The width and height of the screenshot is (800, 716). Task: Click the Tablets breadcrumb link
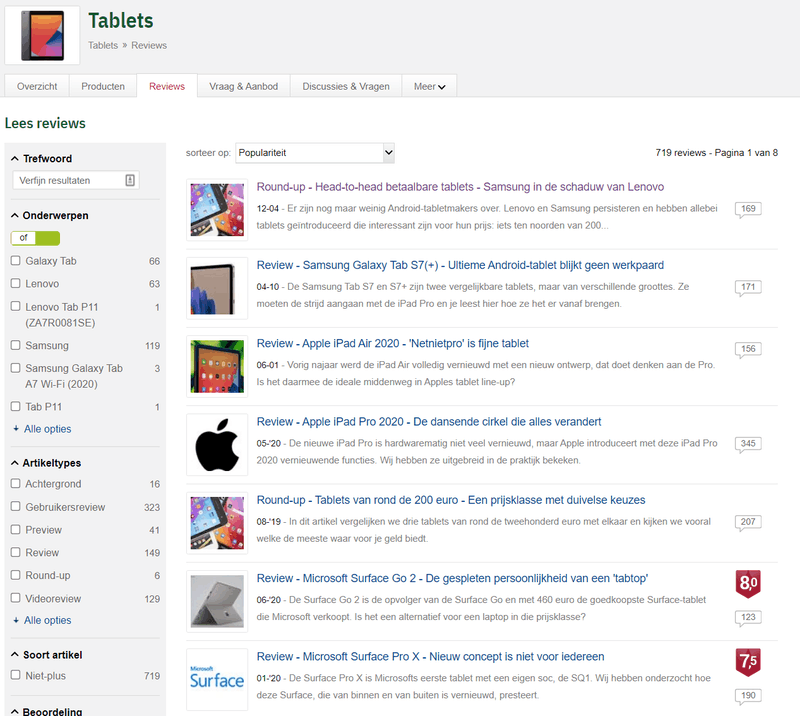click(x=103, y=45)
